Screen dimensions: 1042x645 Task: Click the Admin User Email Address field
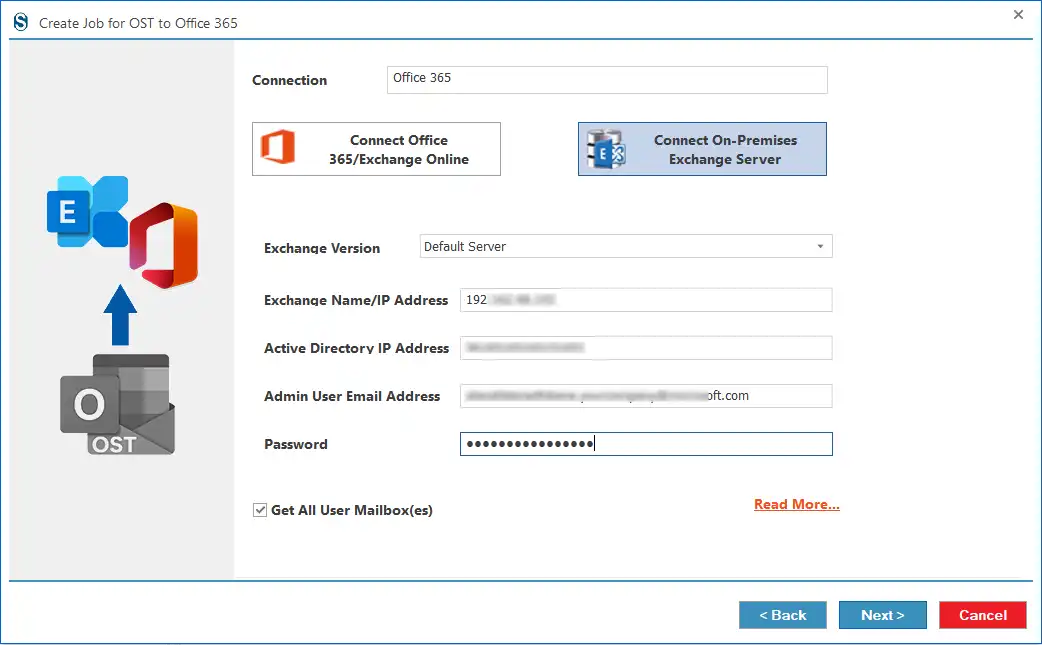[x=645, y=396]
